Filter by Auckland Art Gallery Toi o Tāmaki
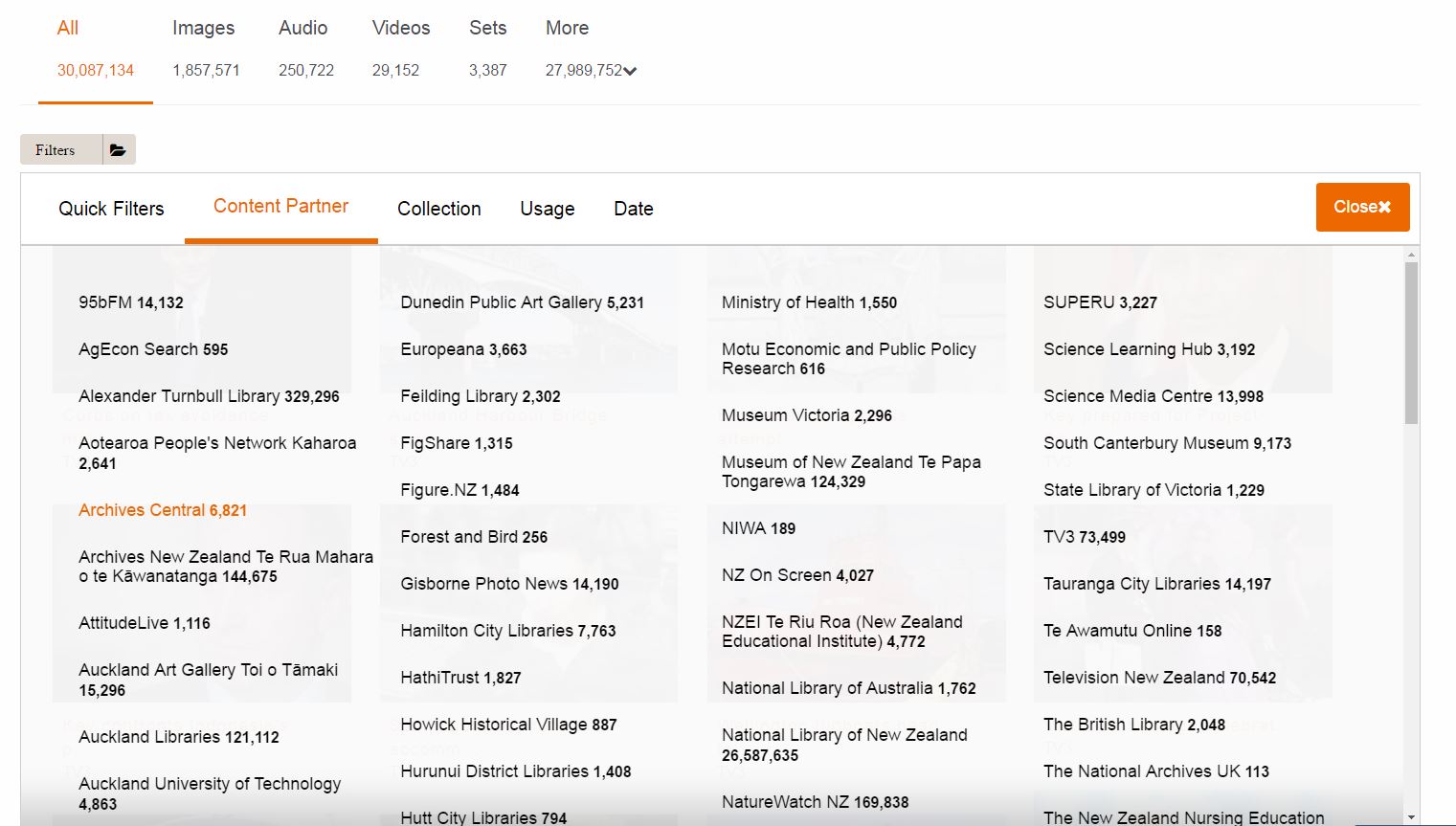1456x826 pixels. click(209, 680)
